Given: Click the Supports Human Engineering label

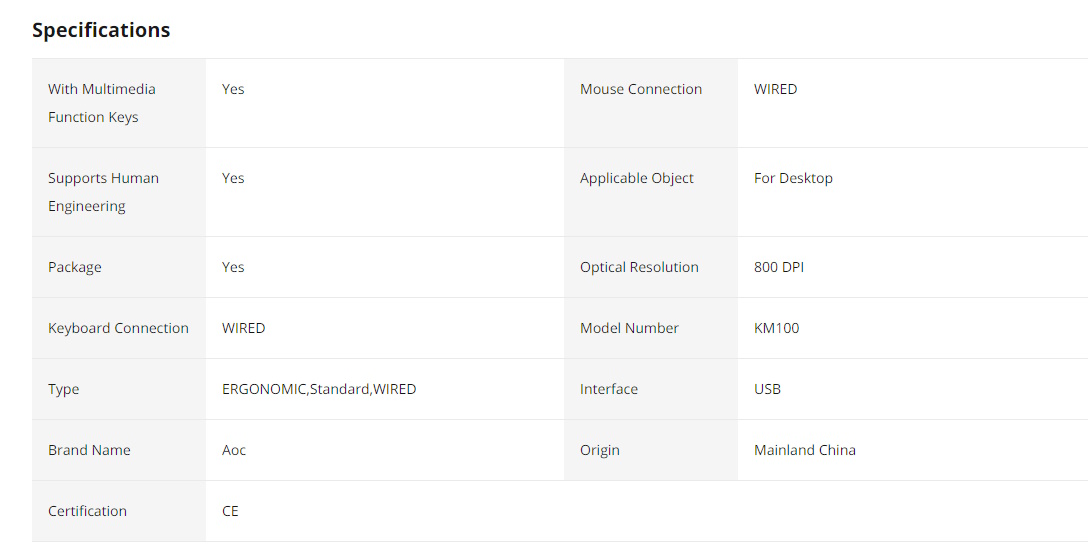Looking at the screenshot, I should pos(103,192).
